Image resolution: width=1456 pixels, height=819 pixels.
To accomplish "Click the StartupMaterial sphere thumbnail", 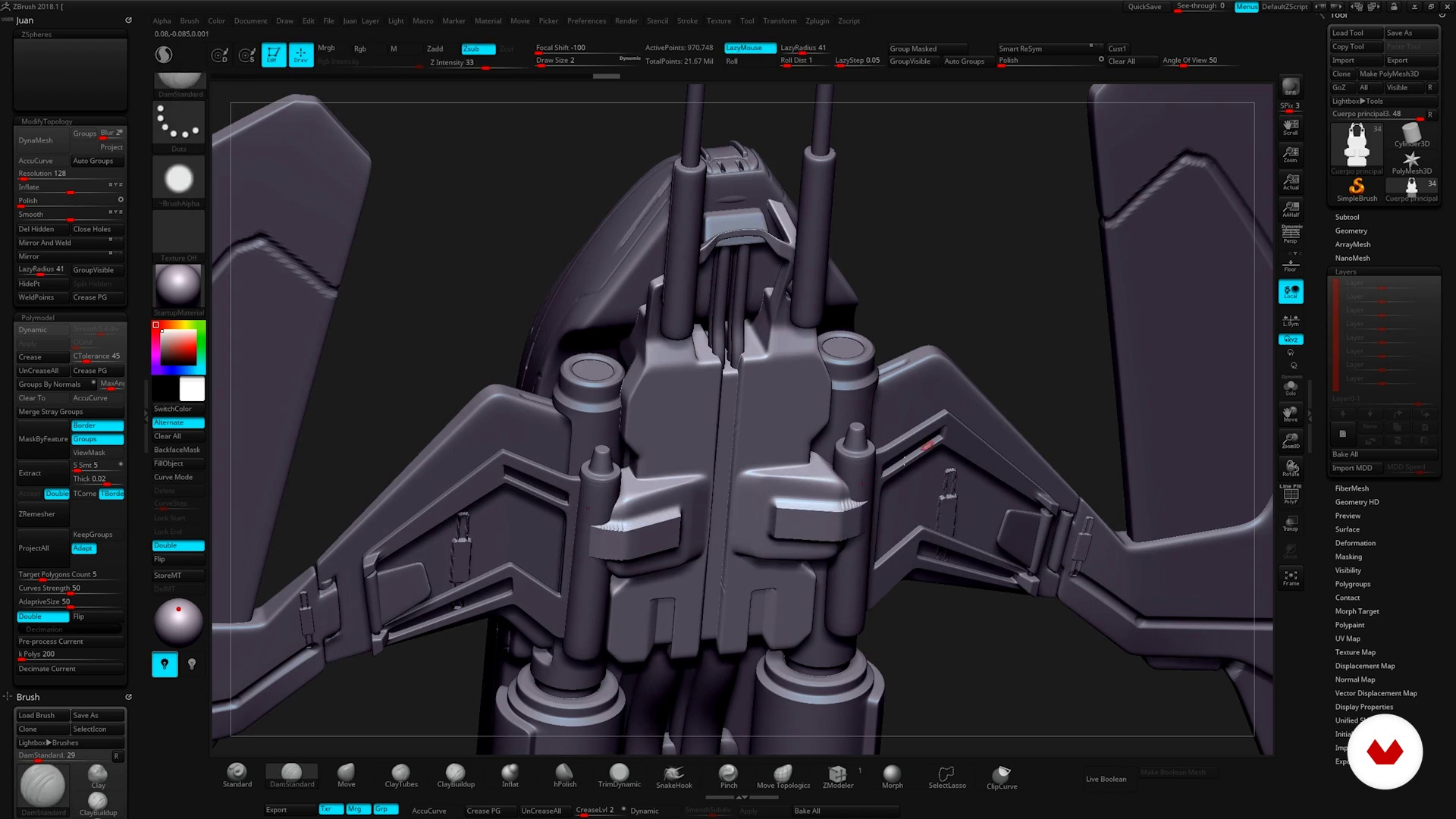I will click(179, 286).
